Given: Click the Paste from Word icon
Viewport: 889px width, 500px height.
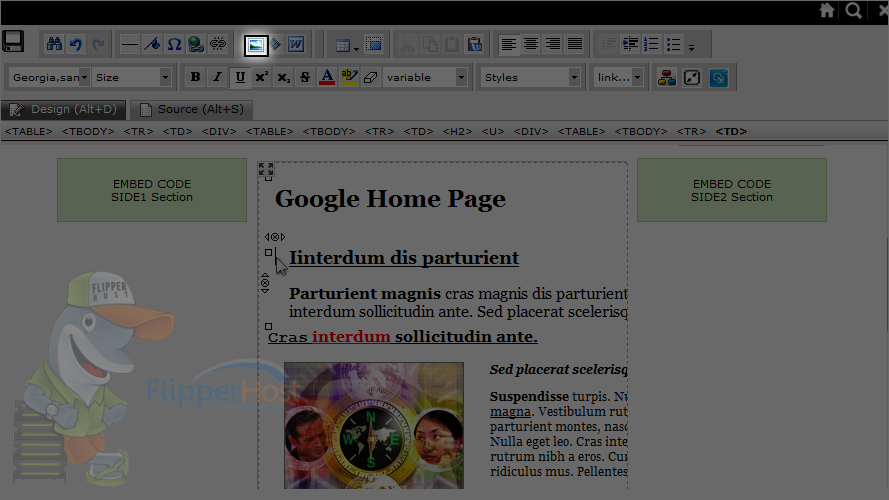Looking at the screenshot, I should coord(296,44).
